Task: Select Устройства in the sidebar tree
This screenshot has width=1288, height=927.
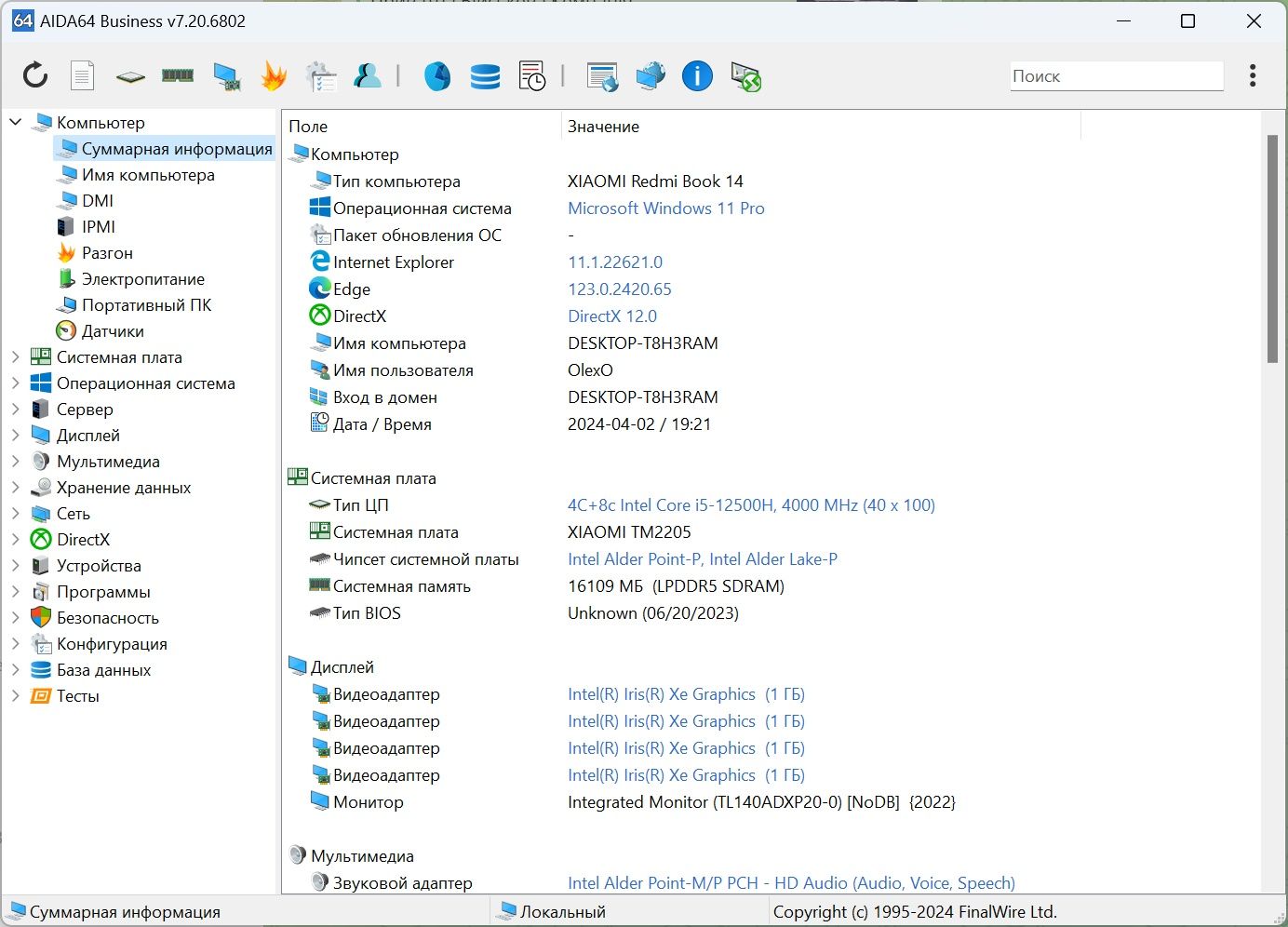Action: [x=87, y=565]
